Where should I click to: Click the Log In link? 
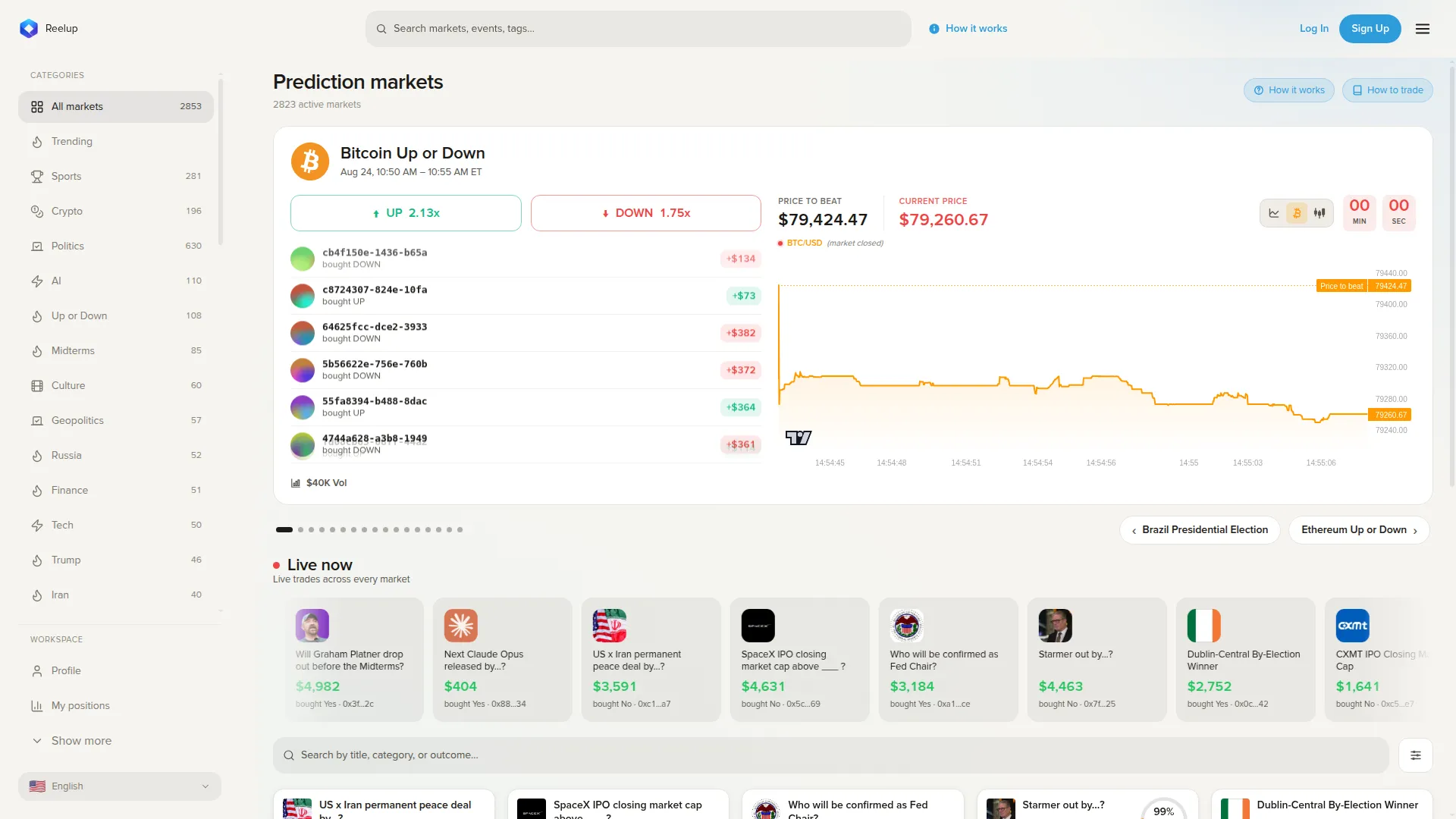[x=1314, y=29]
